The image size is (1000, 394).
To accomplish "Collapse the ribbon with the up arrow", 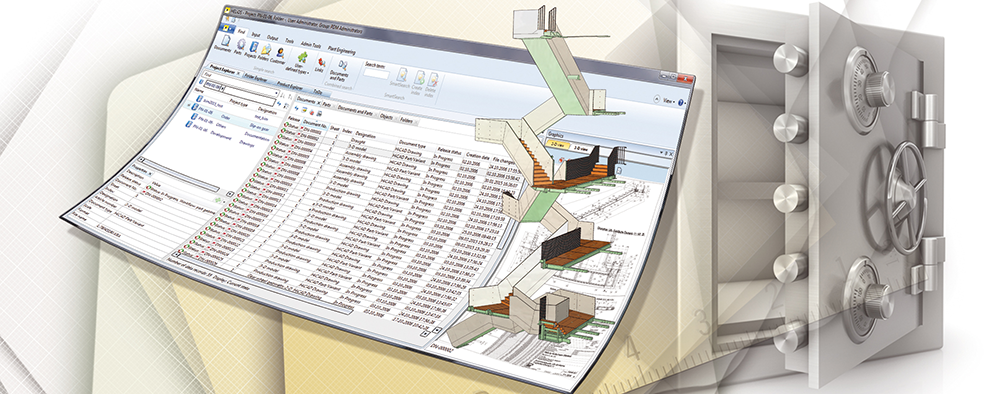I will [656, 99].
